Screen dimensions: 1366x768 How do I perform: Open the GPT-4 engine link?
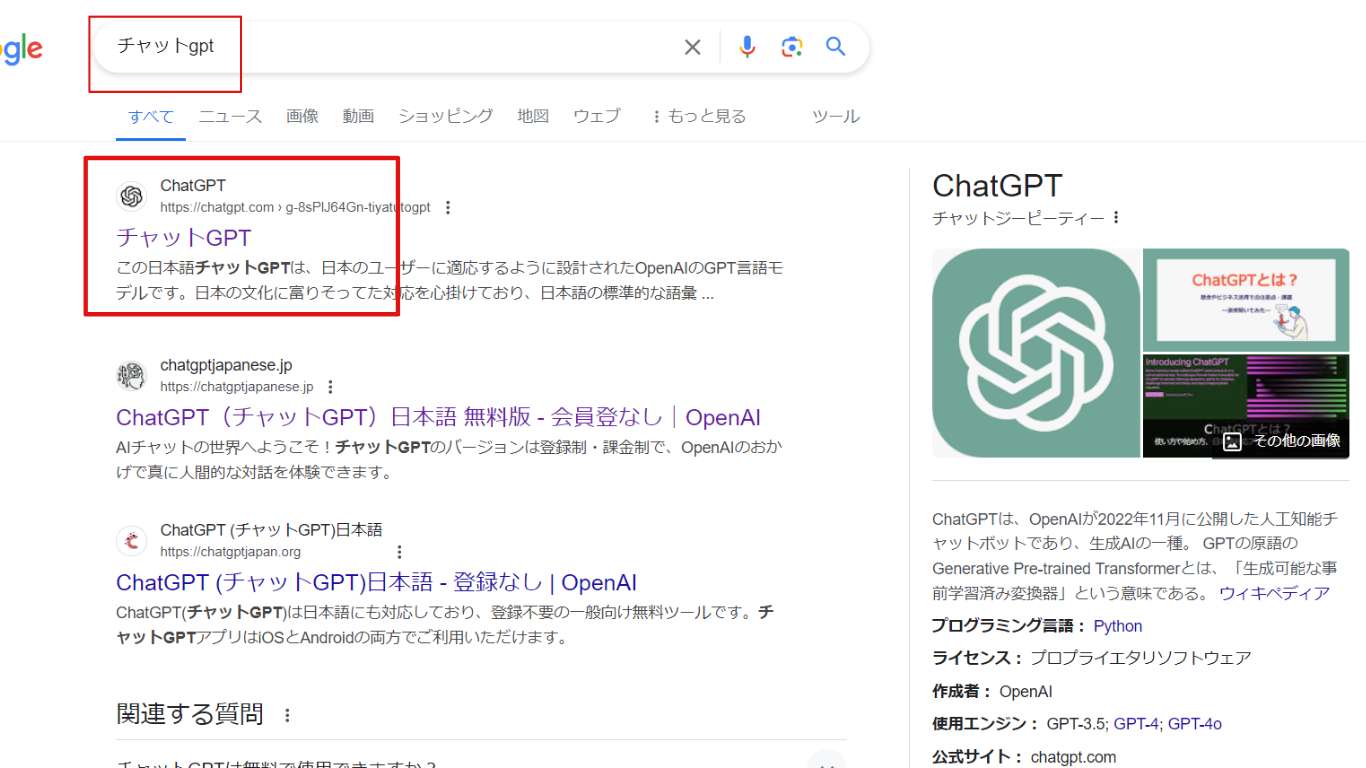coord(1136,724)
